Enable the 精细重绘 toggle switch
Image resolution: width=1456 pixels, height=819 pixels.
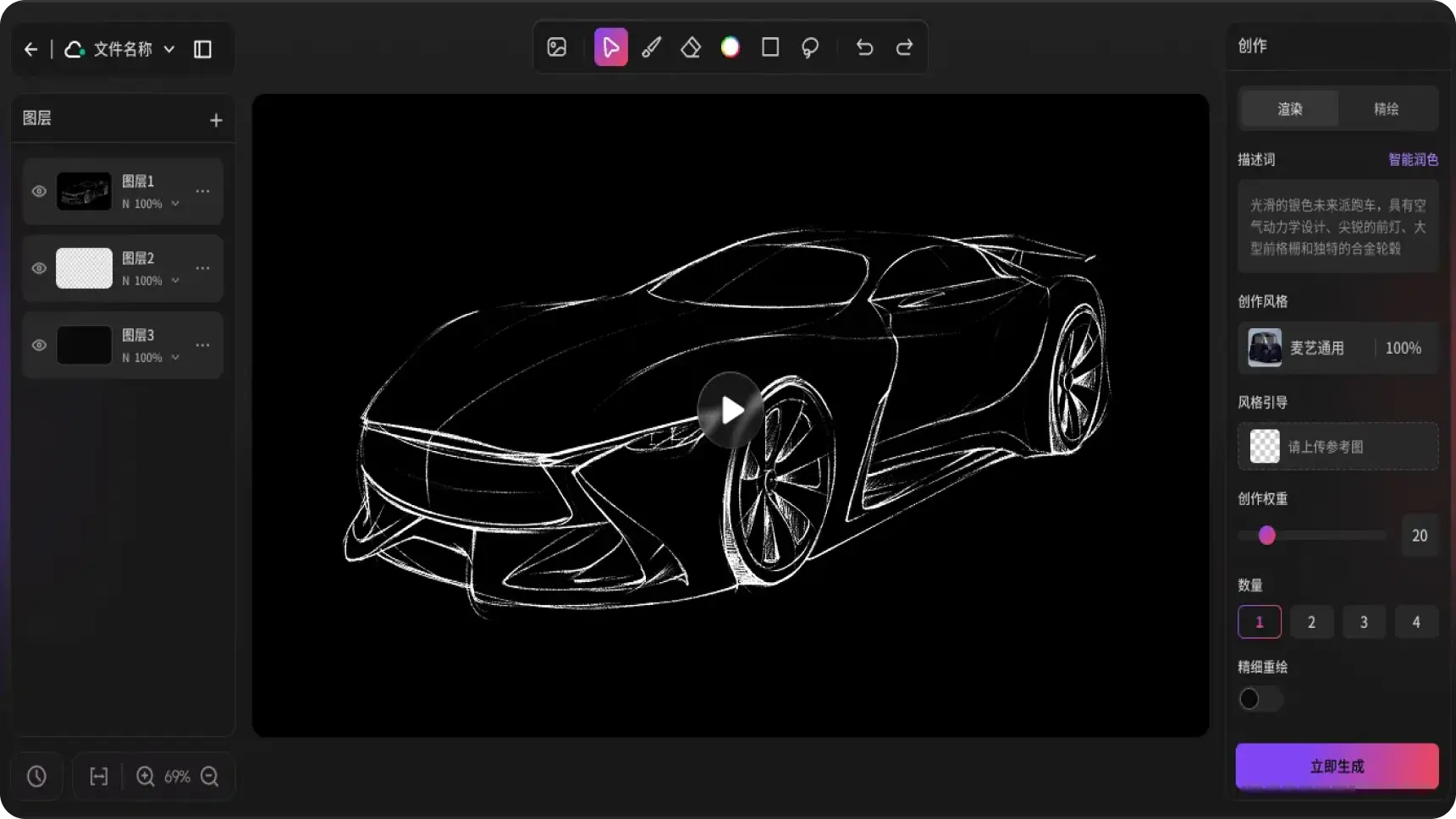coord(1260,699)
